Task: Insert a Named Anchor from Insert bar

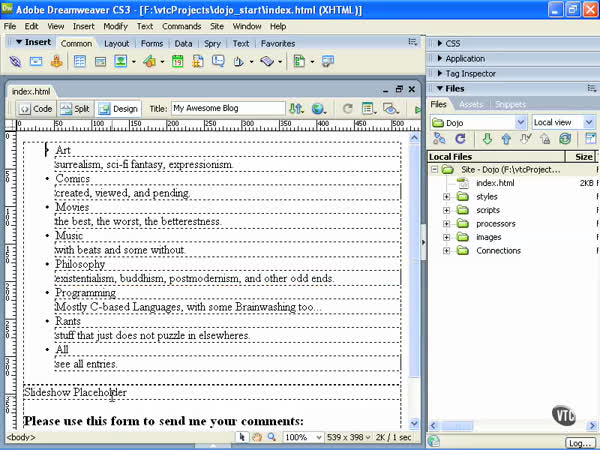Action: [57, 62]
